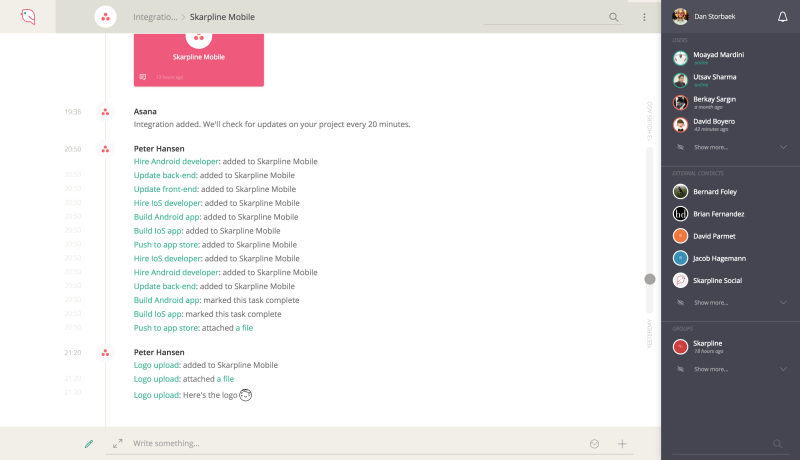Open Push to app store attached file link
The image size is (800, 460).
(244, 328)
